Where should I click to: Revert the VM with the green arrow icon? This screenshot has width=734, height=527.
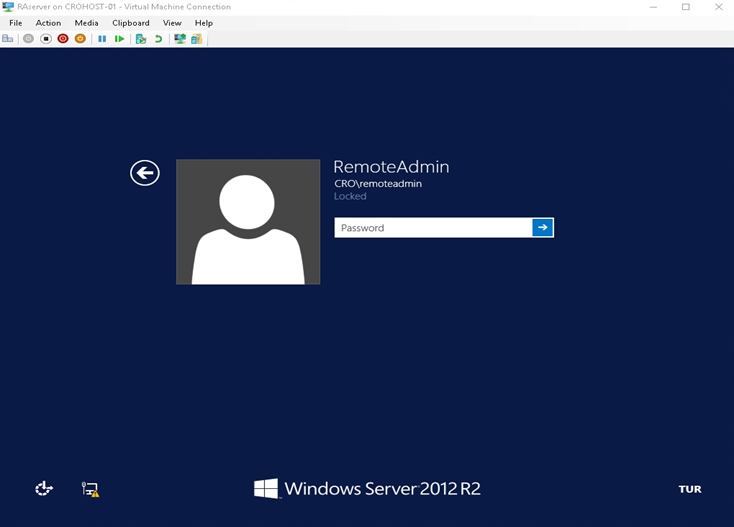click(x=158, y=39)
